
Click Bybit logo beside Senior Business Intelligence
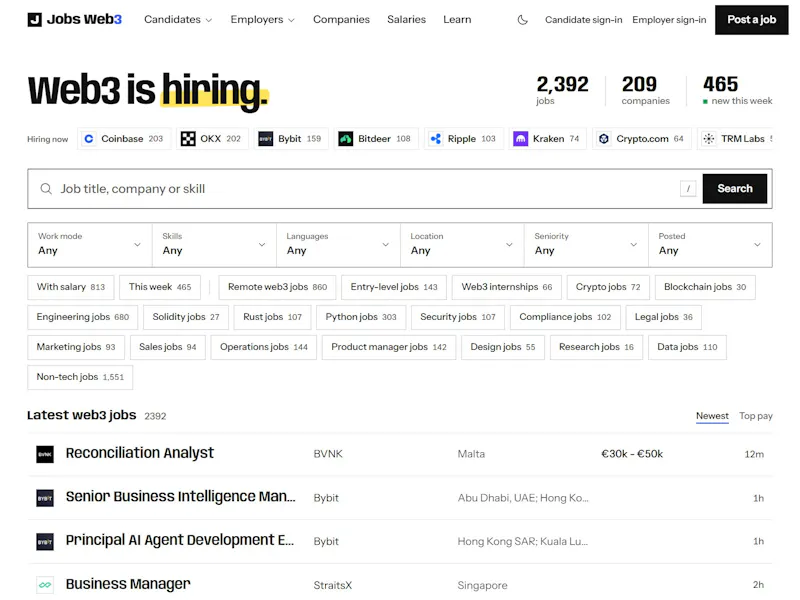coord(45,498)
